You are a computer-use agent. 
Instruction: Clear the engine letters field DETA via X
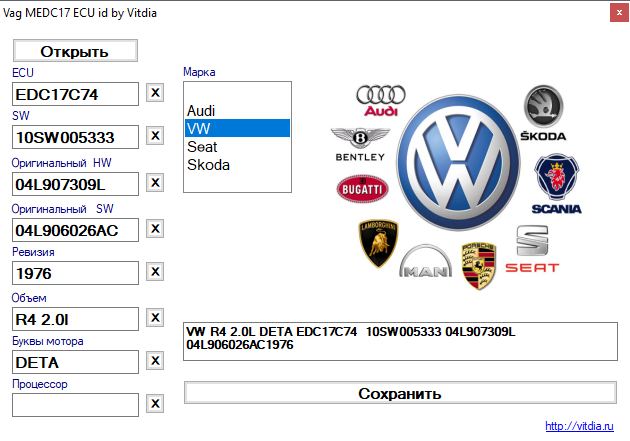[x=155, y=361]
